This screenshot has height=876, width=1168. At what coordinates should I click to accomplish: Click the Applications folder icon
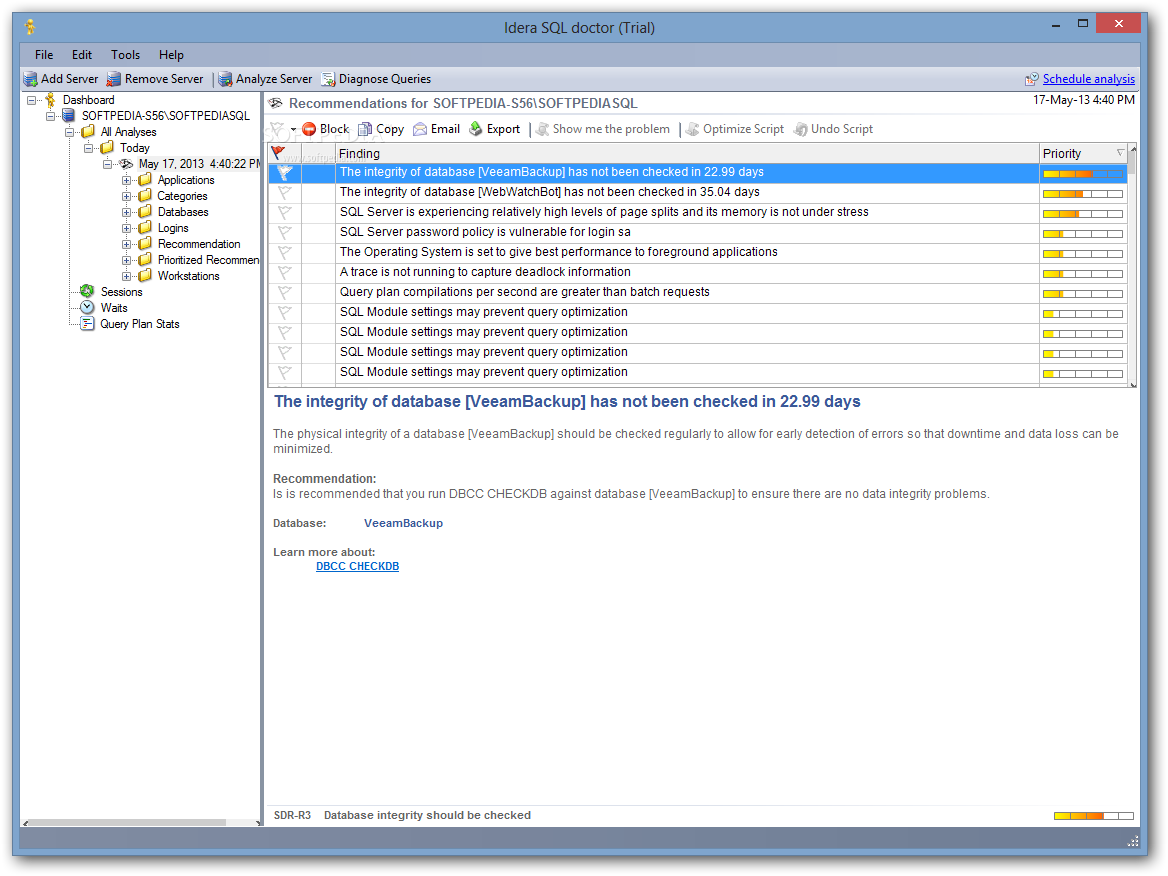click(x=145, y=180)
